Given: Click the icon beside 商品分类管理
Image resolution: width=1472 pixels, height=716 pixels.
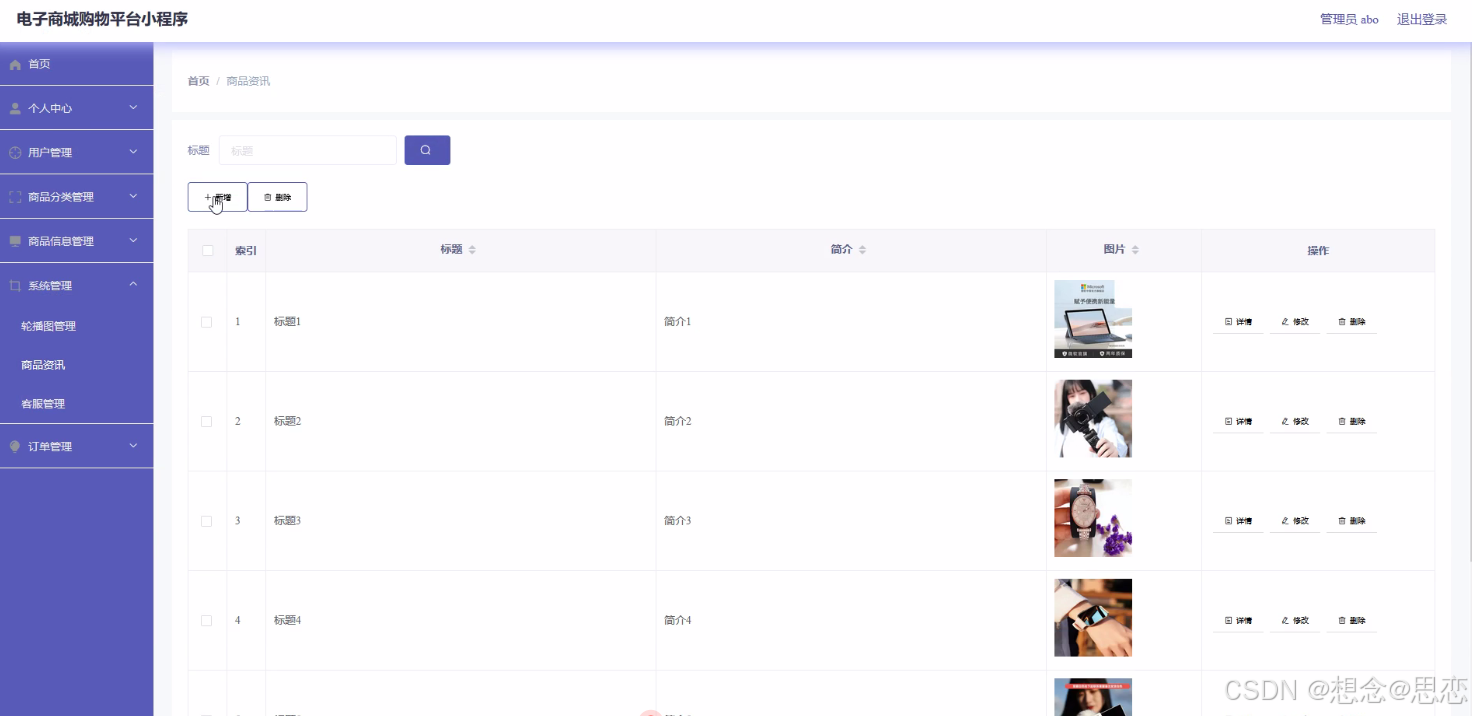Looking at the screenshot, I should (15, 197).
